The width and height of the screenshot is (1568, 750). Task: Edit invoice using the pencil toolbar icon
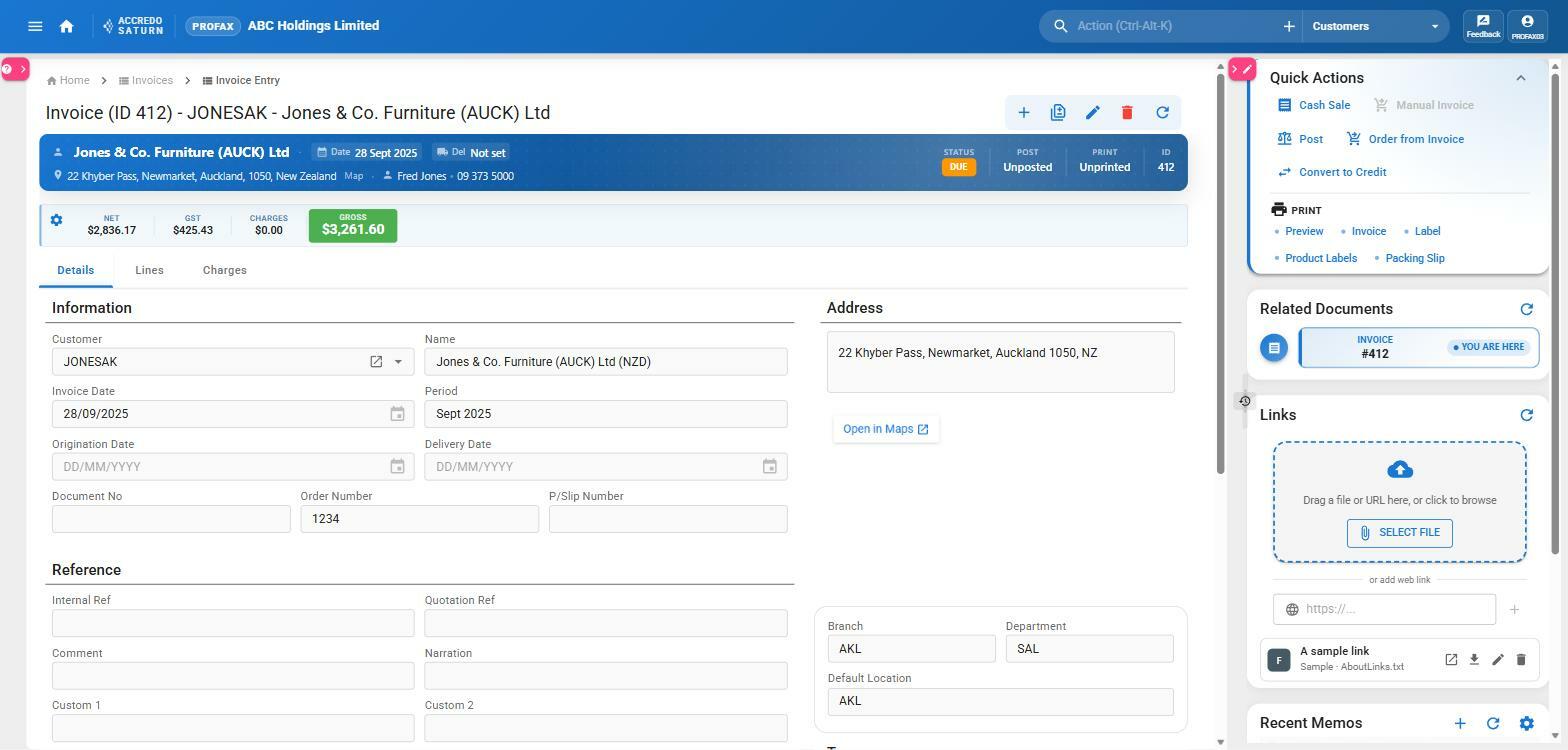pos(1092,113)
